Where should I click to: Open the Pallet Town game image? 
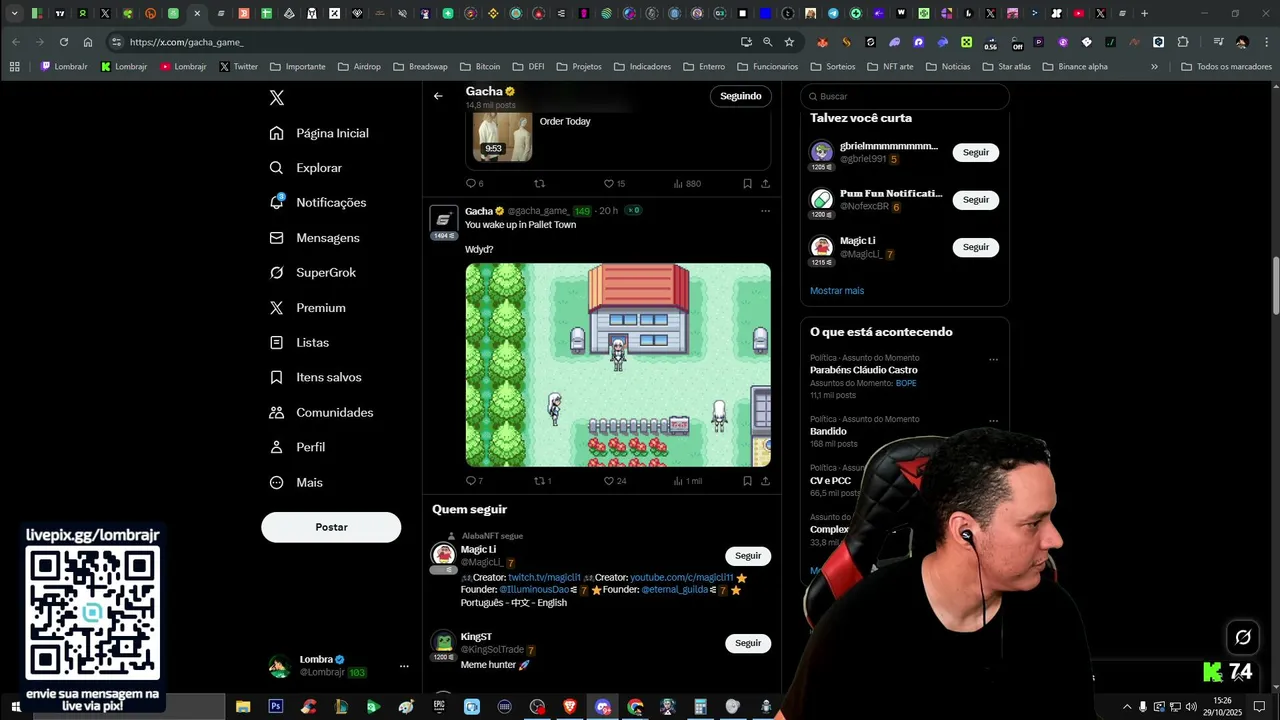coord(618,365)
